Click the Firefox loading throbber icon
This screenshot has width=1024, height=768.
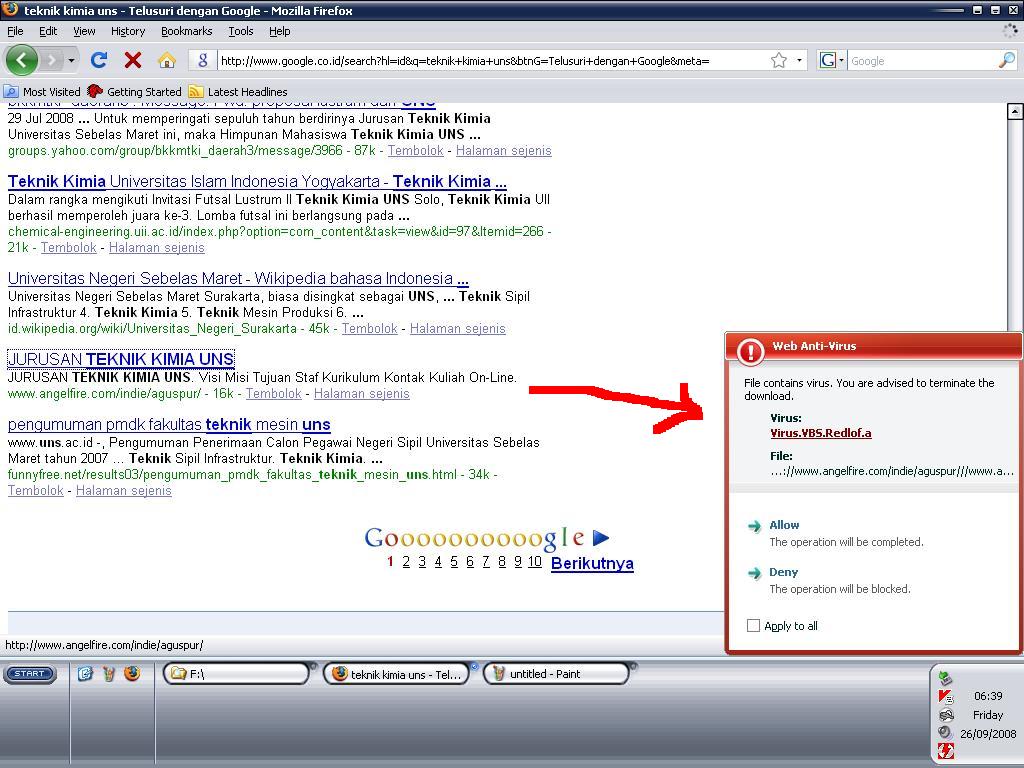[x=1010, y=30]
